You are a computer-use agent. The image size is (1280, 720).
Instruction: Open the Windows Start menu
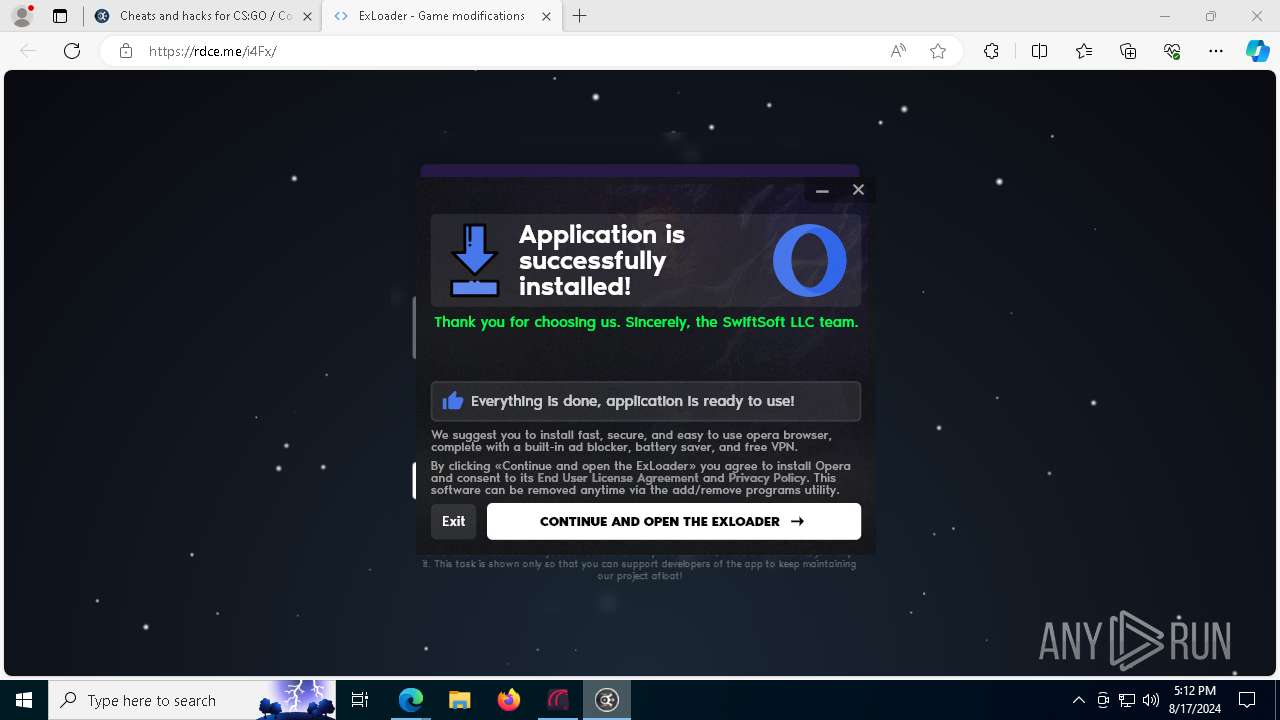[24, 700]
